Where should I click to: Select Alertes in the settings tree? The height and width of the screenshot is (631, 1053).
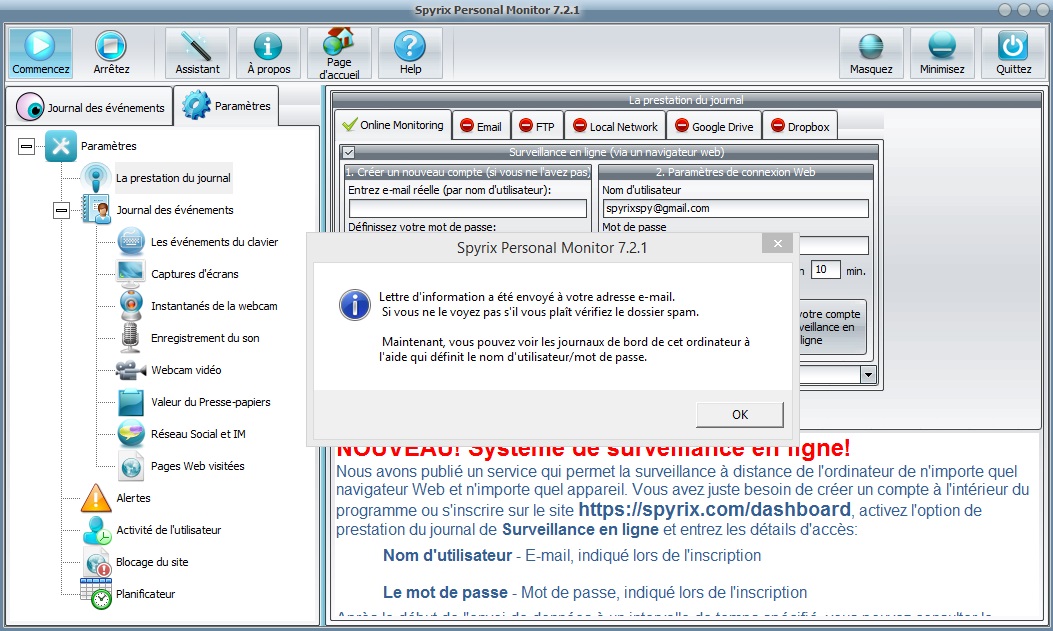(x=133, y=498)
